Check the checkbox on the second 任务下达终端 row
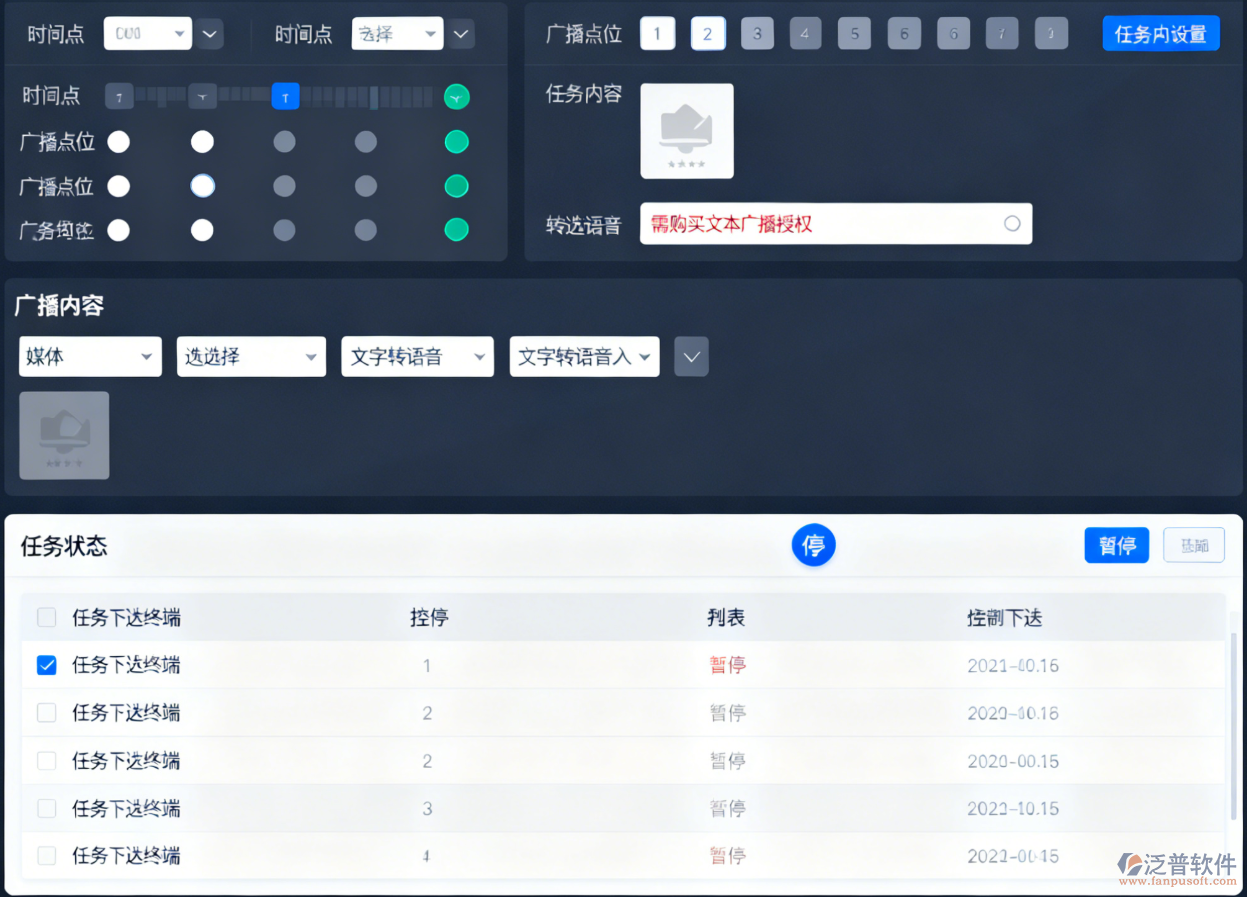This screenshot has width=1247, height=897. click(46, 713)
